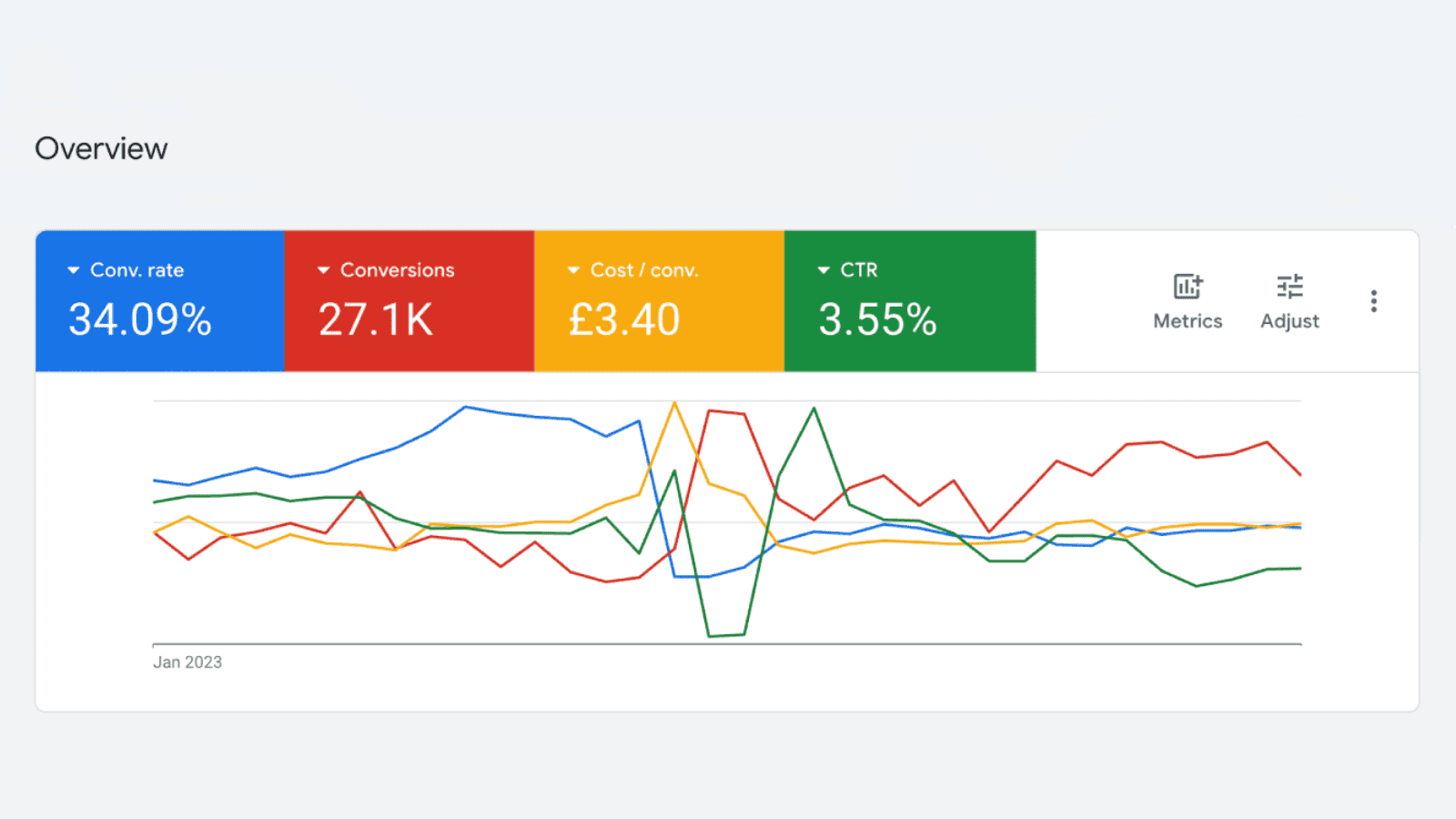Viewport: 1456px width, 819px height.
Task: Expand the Conversions metric dropdown arrow
Action: point(323,270)
